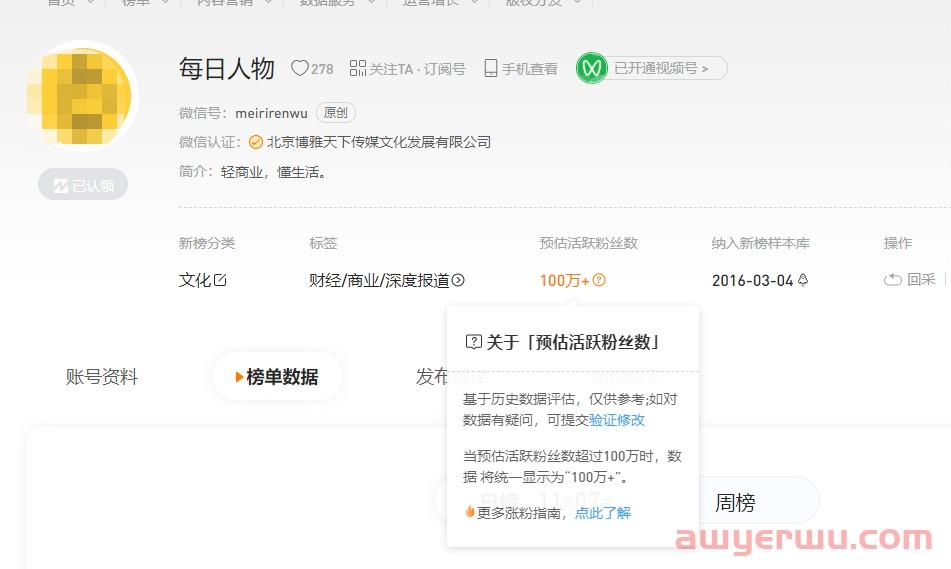Click the company name 北京博雅天下传媒文化发展有限公司
This screenshot has width=951, height=569.
click(379, 142)
